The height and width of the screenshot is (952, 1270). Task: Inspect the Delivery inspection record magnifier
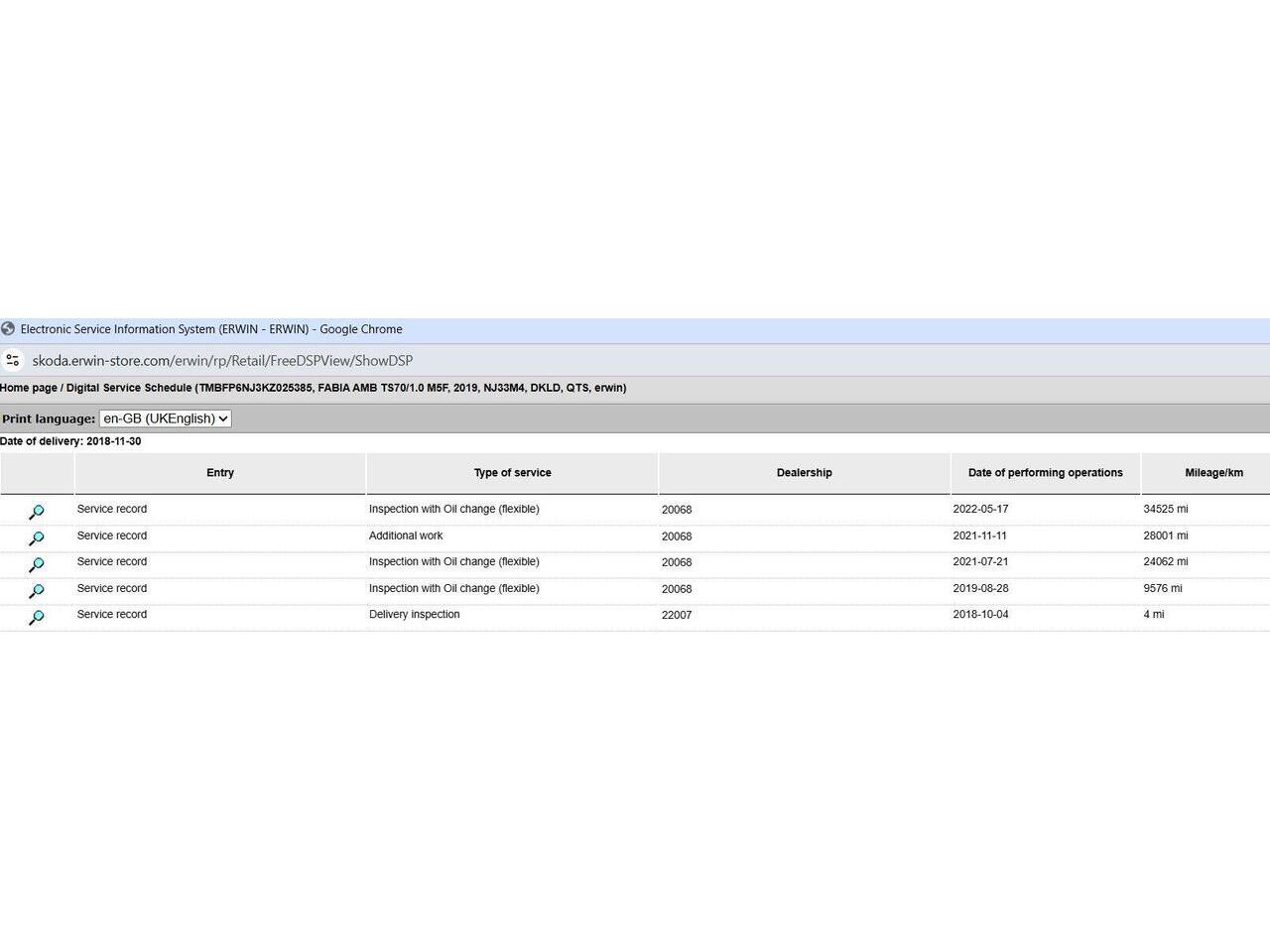coord(37,617)
